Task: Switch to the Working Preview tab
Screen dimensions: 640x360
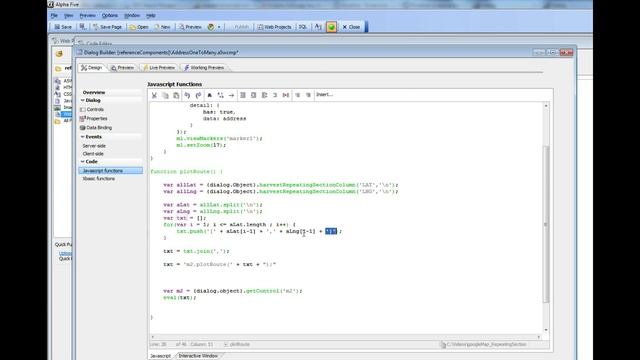Action: (x=204, y=68)
